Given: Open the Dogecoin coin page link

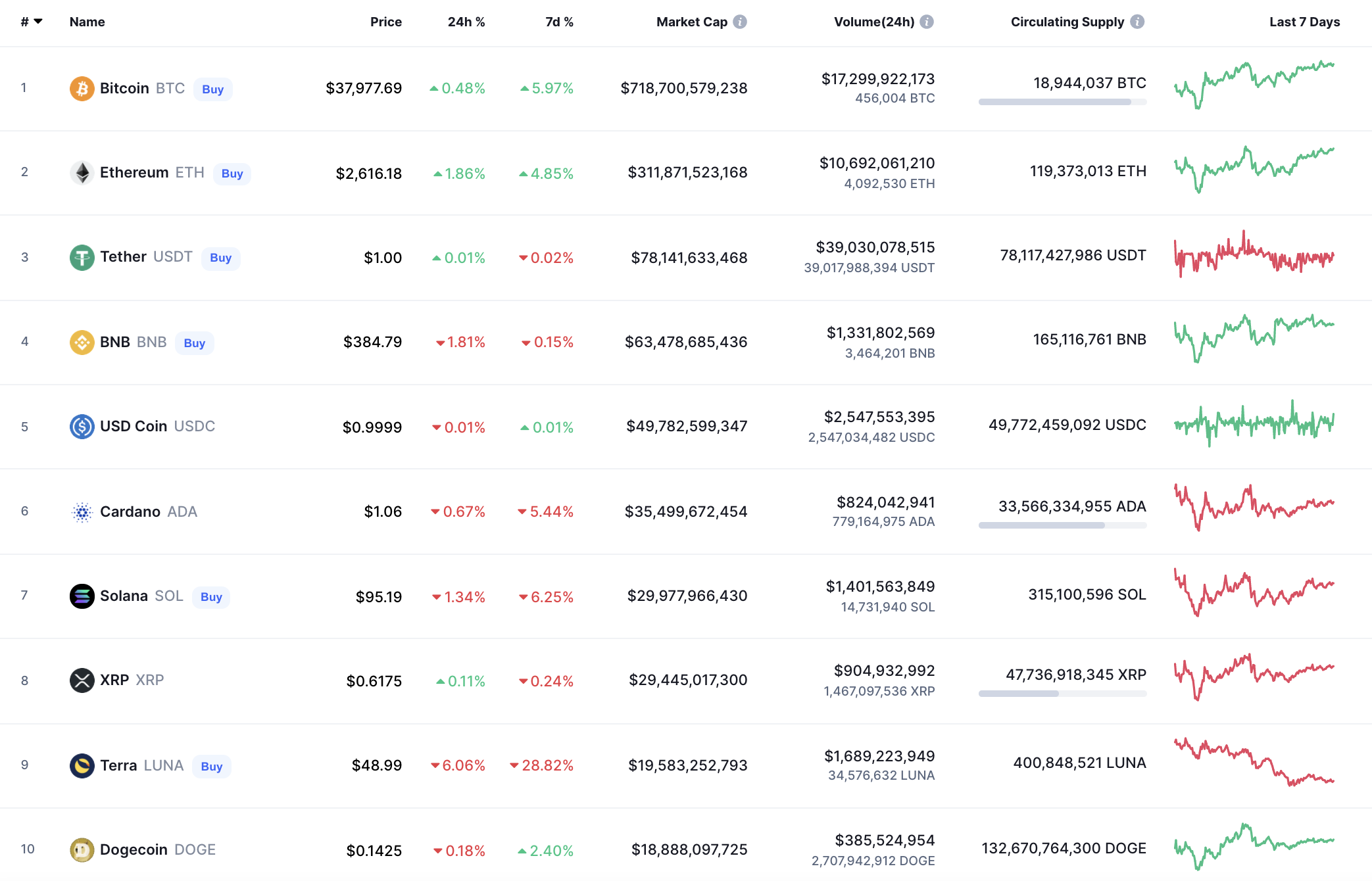Looking at the screenshot, I should coord(134,849).
